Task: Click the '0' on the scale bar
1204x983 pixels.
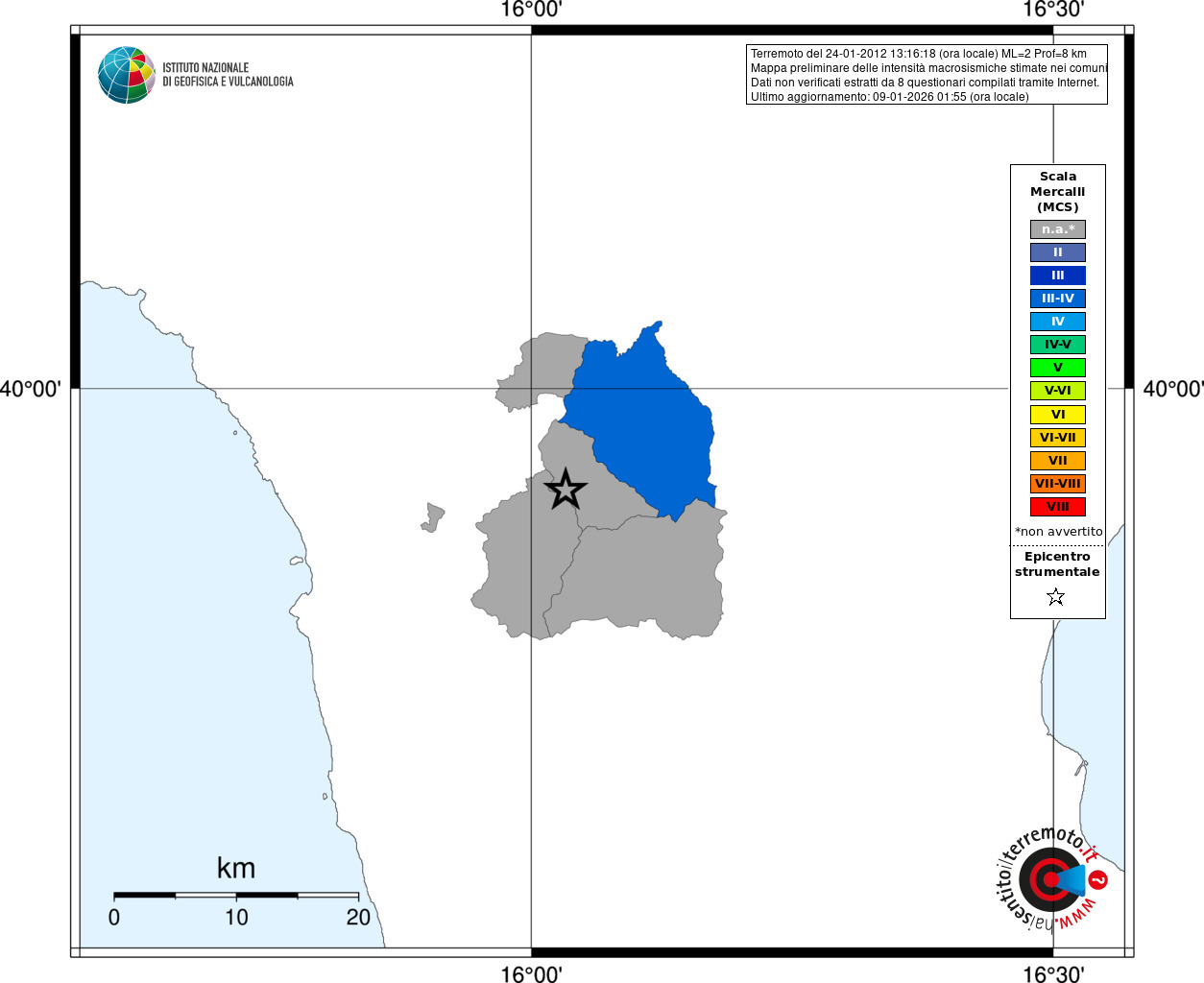Action: point(114,918)
